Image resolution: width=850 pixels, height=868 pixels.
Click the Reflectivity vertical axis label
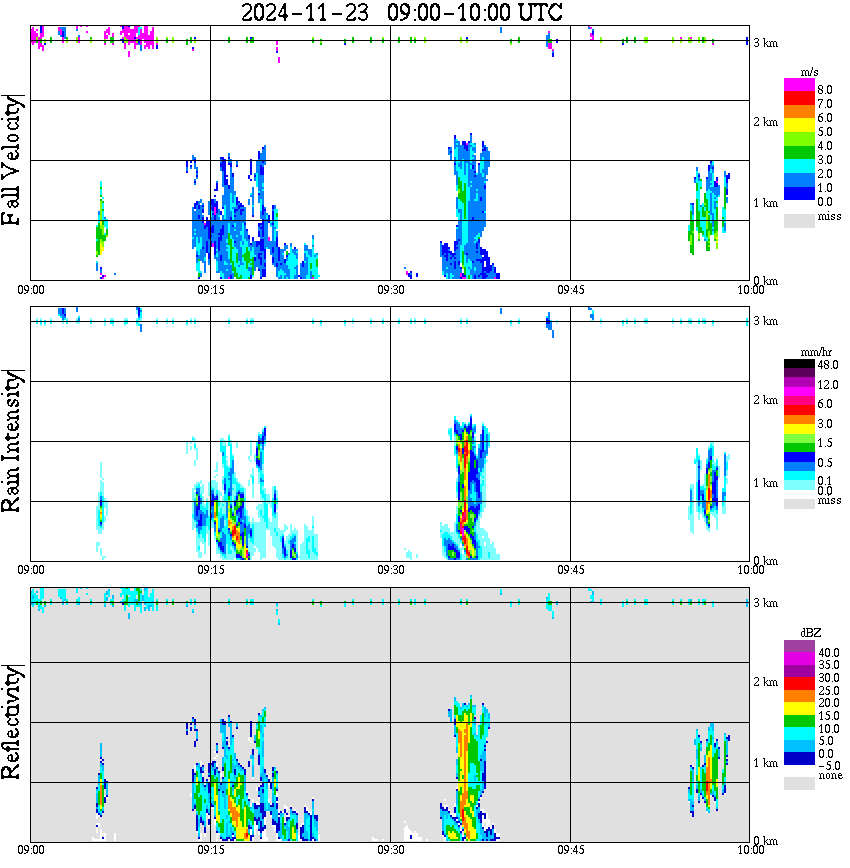pos(11,722)
